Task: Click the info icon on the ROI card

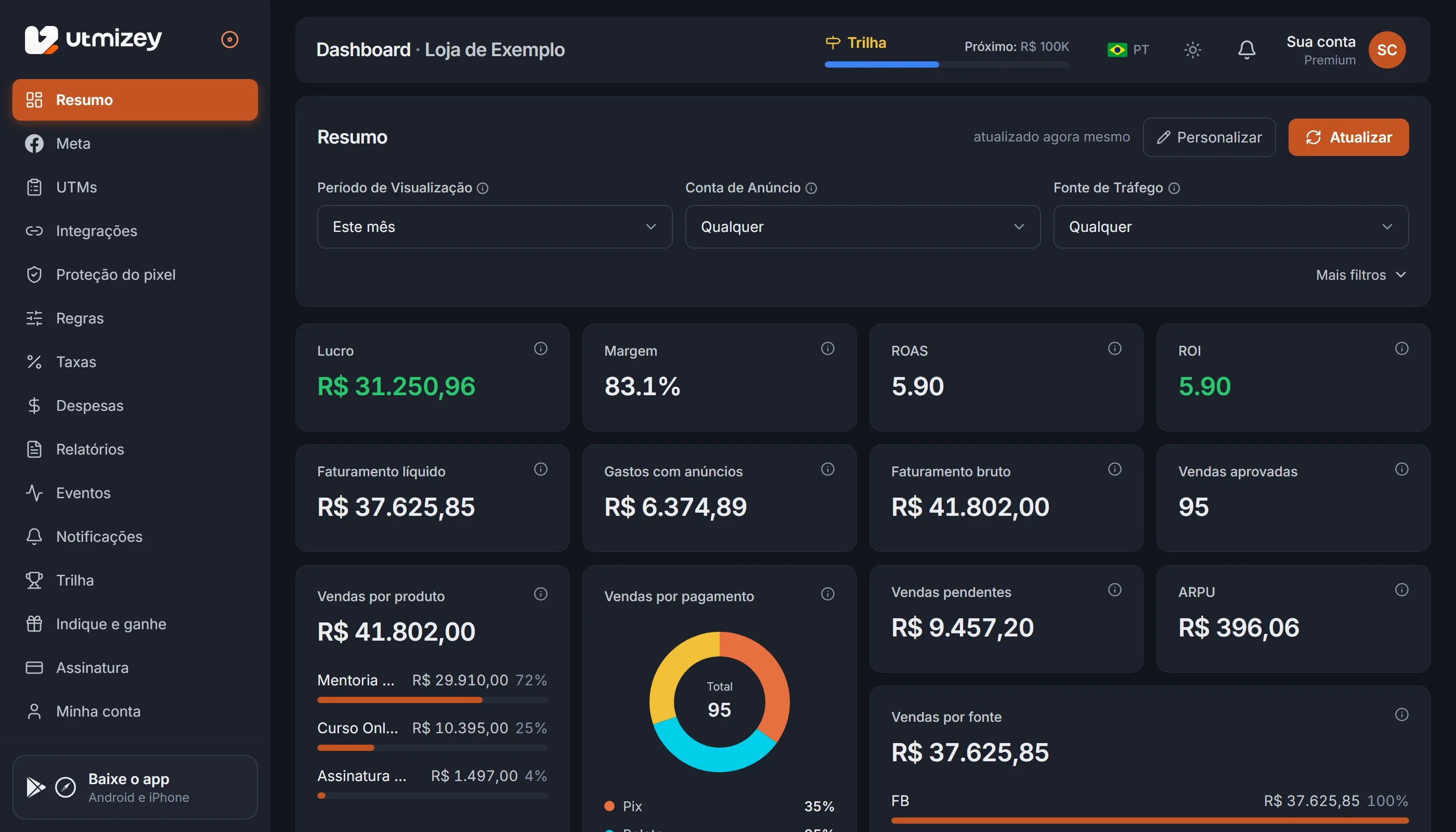Action: 1401,348
